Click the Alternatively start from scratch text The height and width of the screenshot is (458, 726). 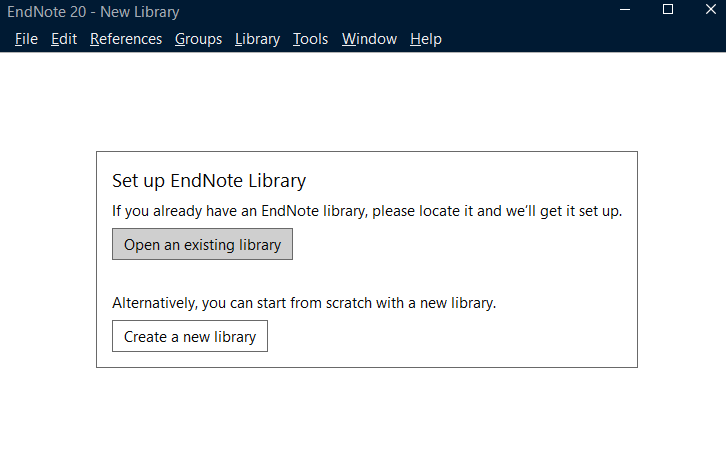tap(303, 303)
